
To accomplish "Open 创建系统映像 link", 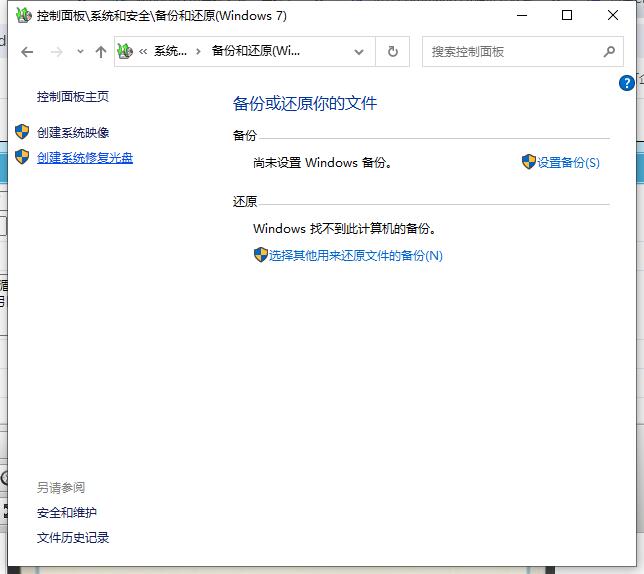I will tap(73, 133).
